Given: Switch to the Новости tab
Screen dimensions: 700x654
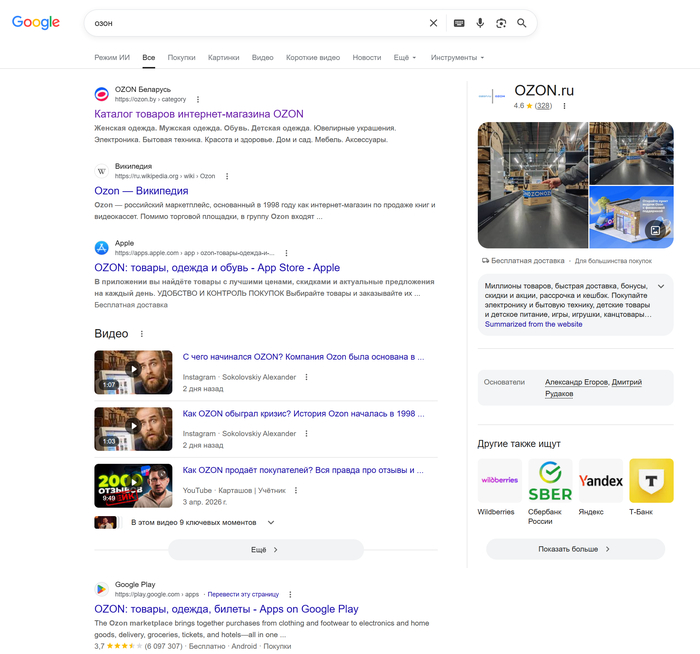Looking at the screenshot, I should [x=367, y=58].
